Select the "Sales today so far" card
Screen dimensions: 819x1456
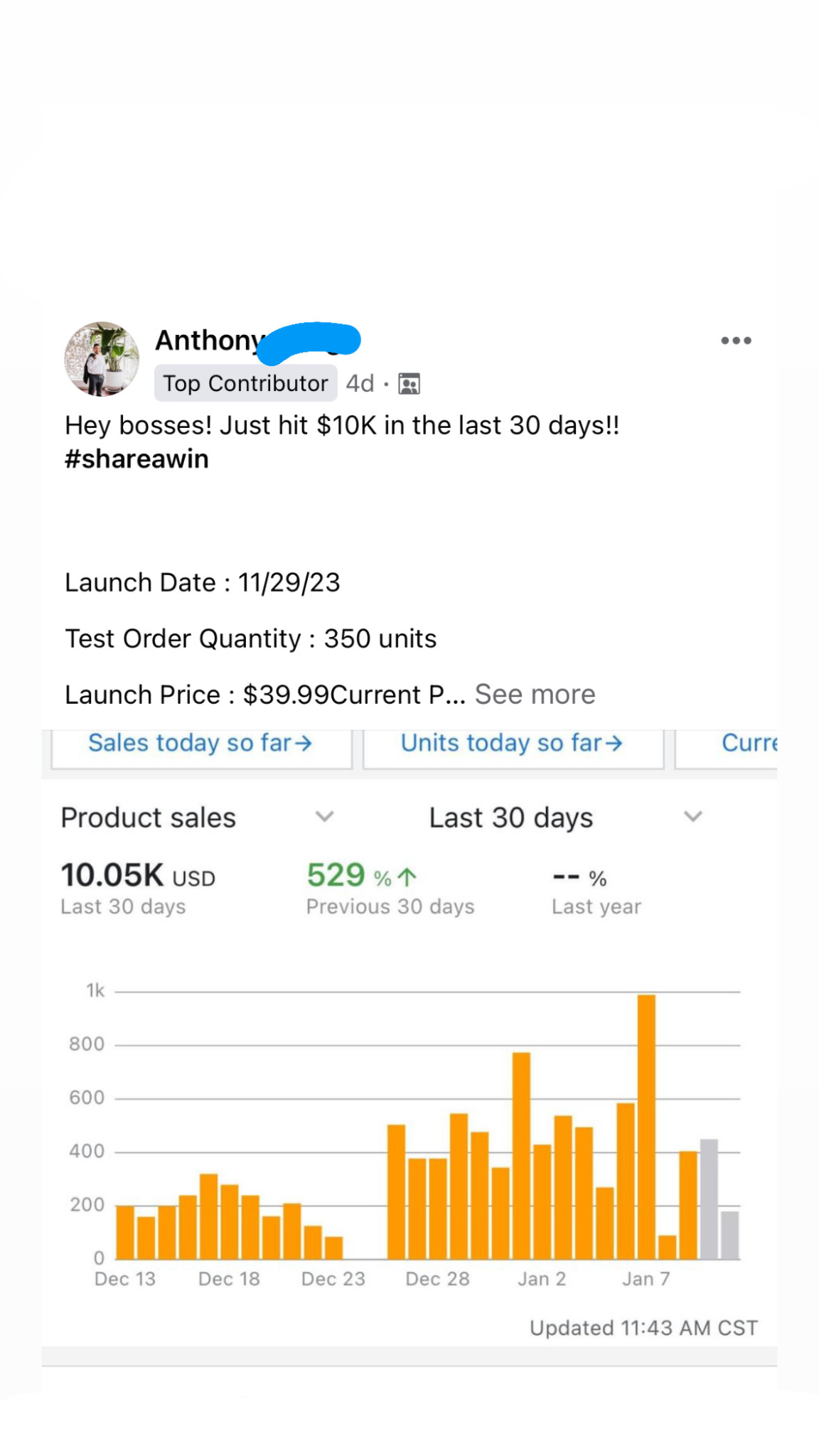tap(201, 743)
